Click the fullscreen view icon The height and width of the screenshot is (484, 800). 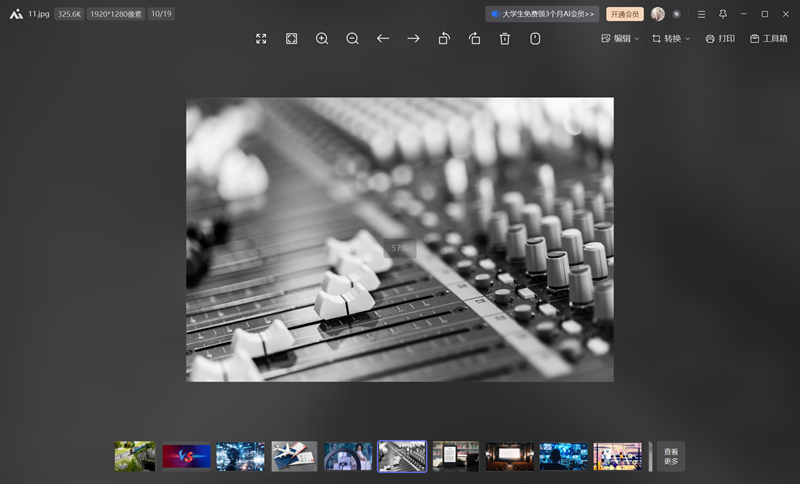261,38
